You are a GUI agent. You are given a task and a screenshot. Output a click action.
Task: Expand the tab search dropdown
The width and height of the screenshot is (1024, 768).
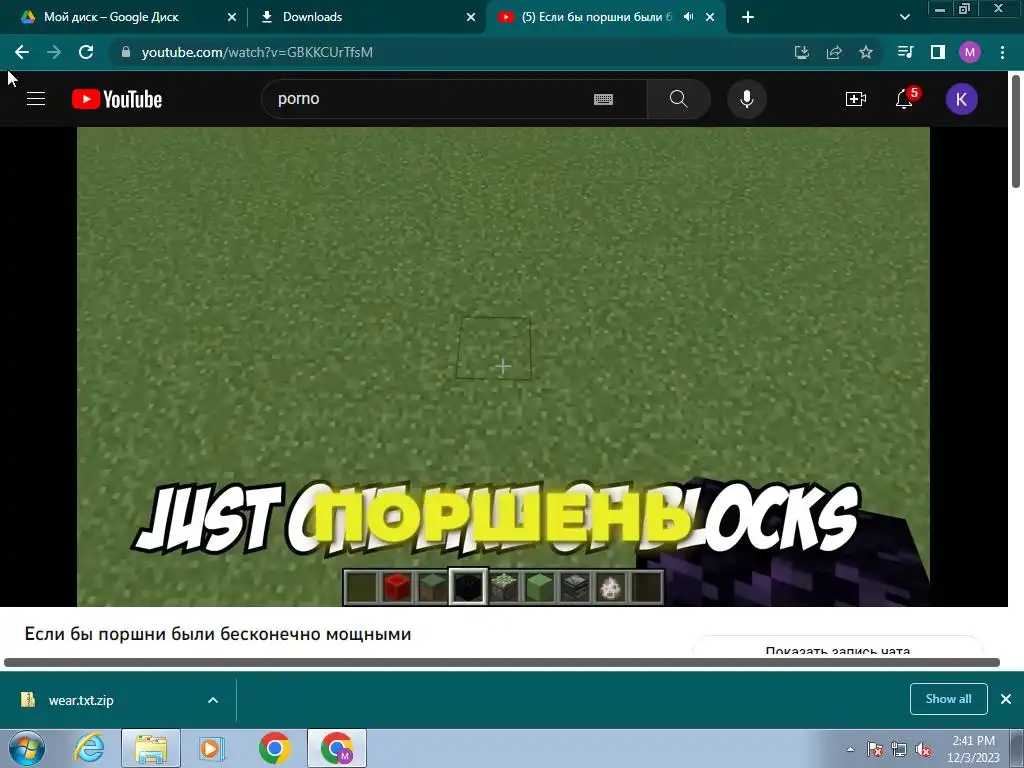click(x=904, y=17)
